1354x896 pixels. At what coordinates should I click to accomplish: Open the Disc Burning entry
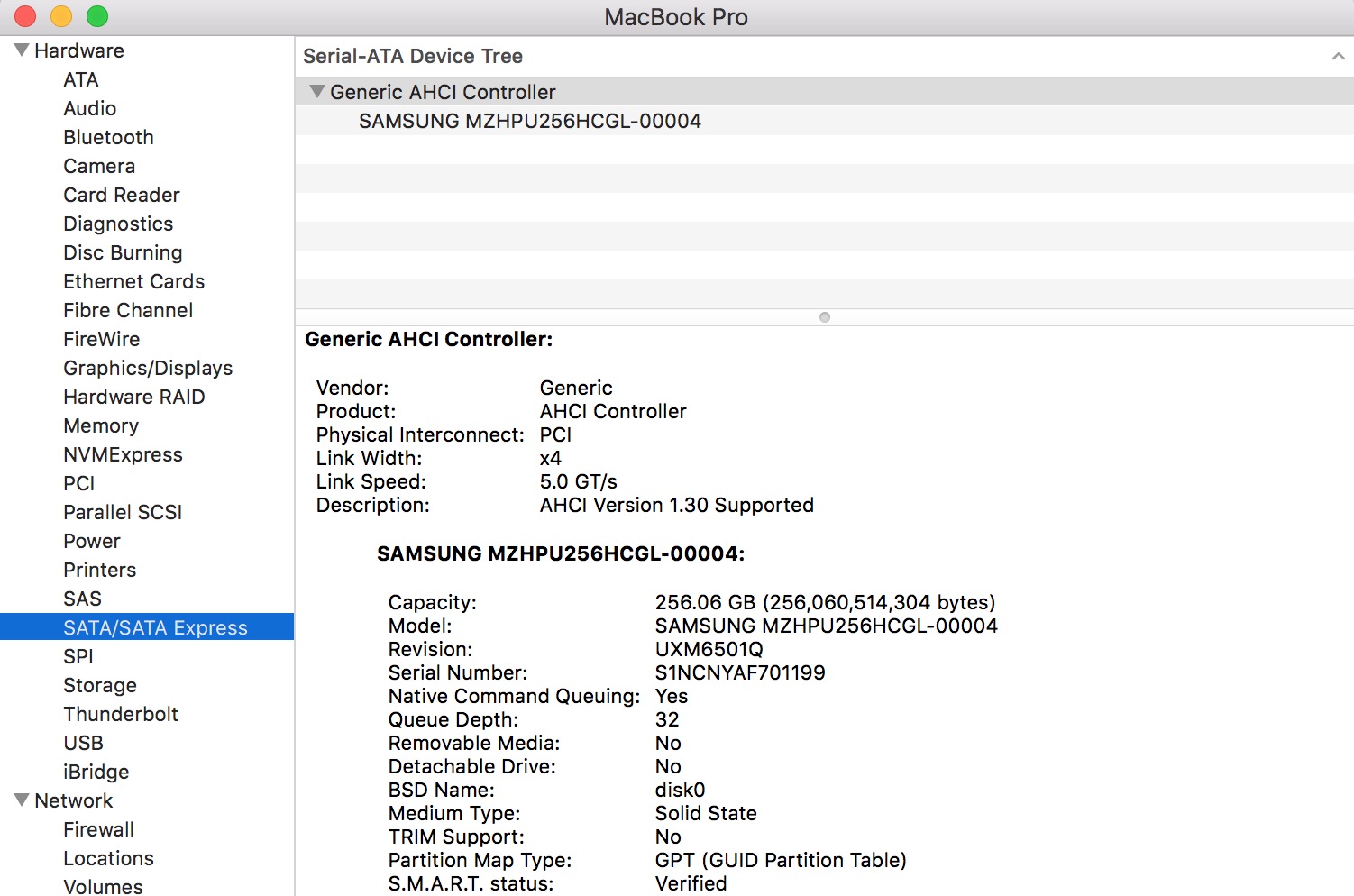coord(123,252)
